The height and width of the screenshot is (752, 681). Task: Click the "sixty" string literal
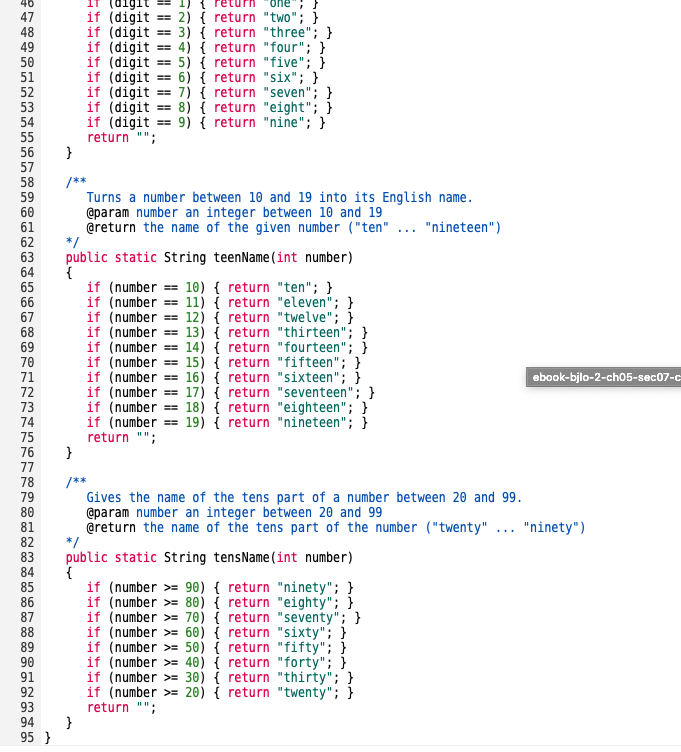301,633
